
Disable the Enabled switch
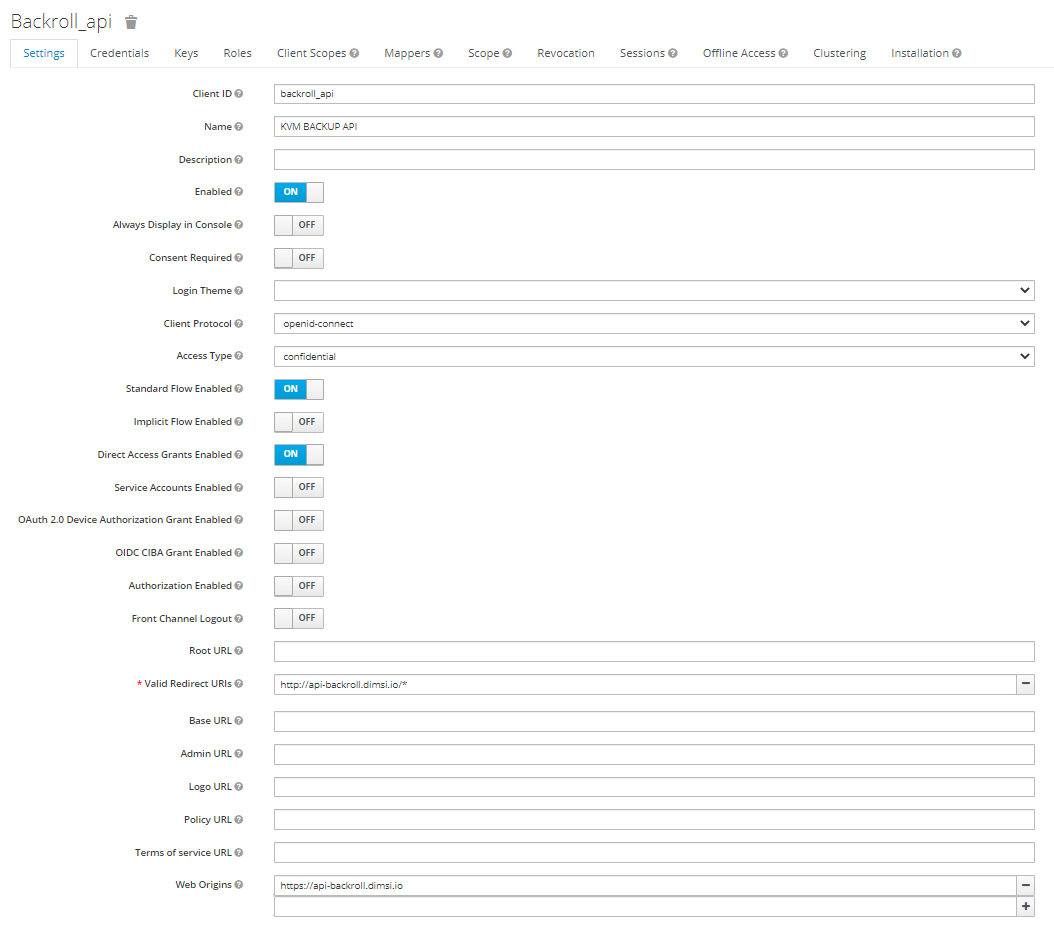coord(298,192)
